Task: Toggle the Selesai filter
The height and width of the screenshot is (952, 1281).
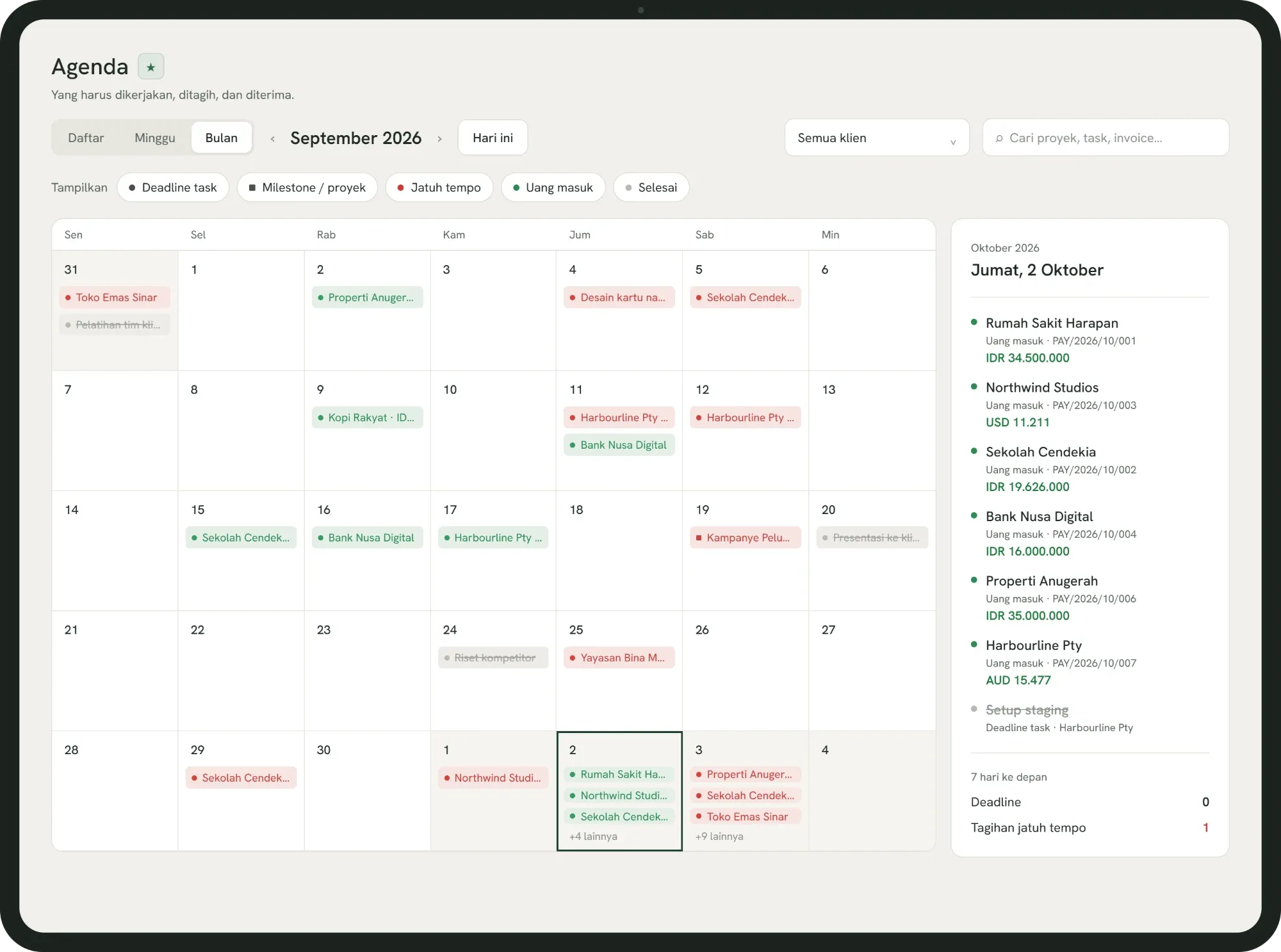Action: click(x=651, y=188)
